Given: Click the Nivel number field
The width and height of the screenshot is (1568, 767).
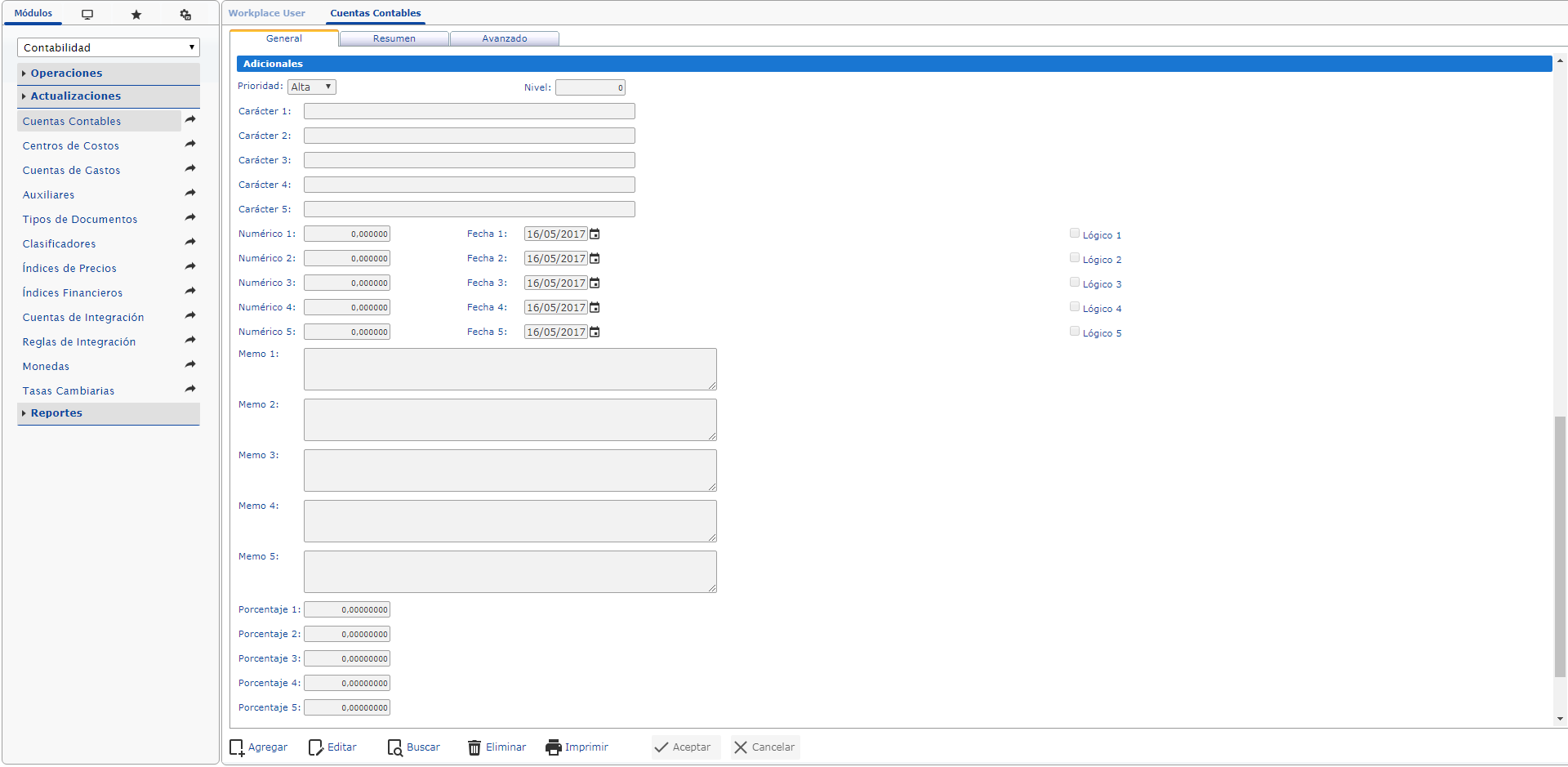Looking at the screenshot, I should pos(590,87).
